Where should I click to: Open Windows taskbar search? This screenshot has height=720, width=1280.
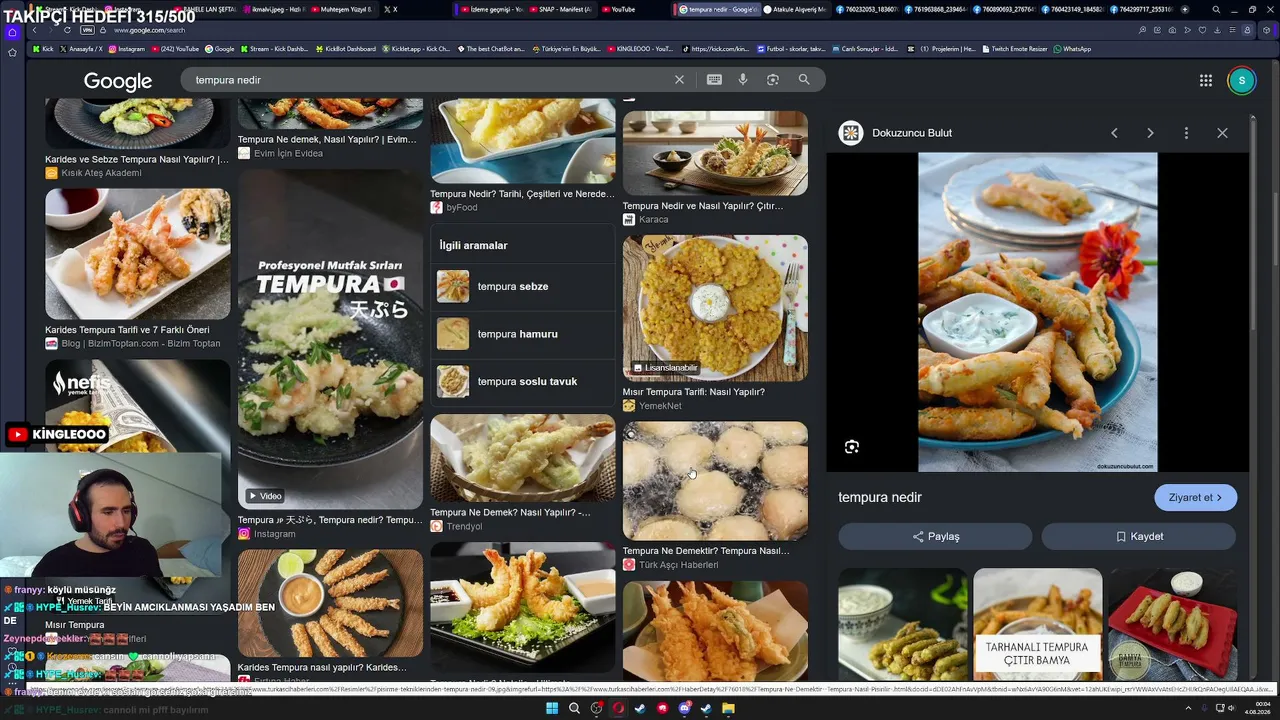click(x=574, y=709)
